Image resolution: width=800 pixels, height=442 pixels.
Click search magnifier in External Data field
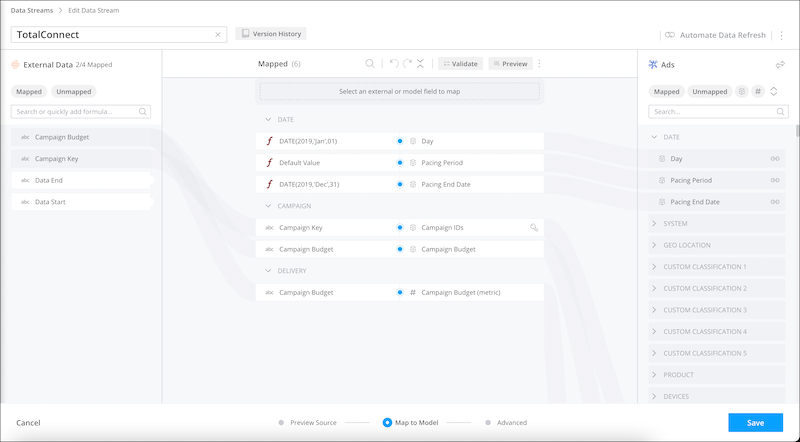click(143, 111)
